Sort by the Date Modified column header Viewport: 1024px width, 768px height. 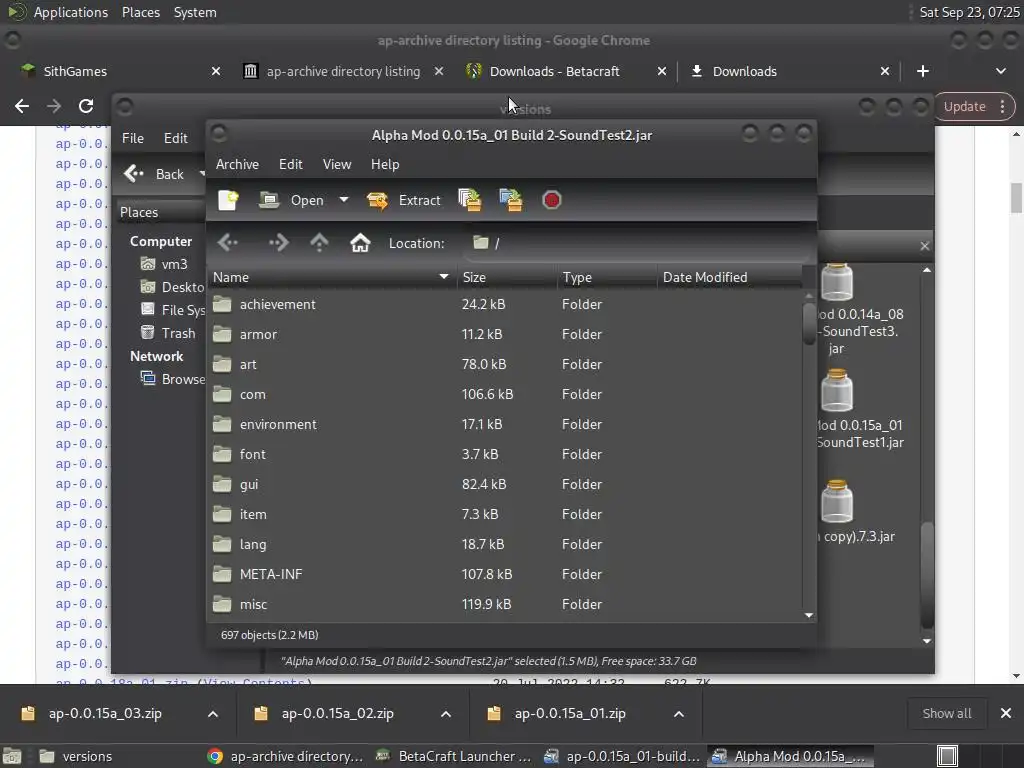729,278
